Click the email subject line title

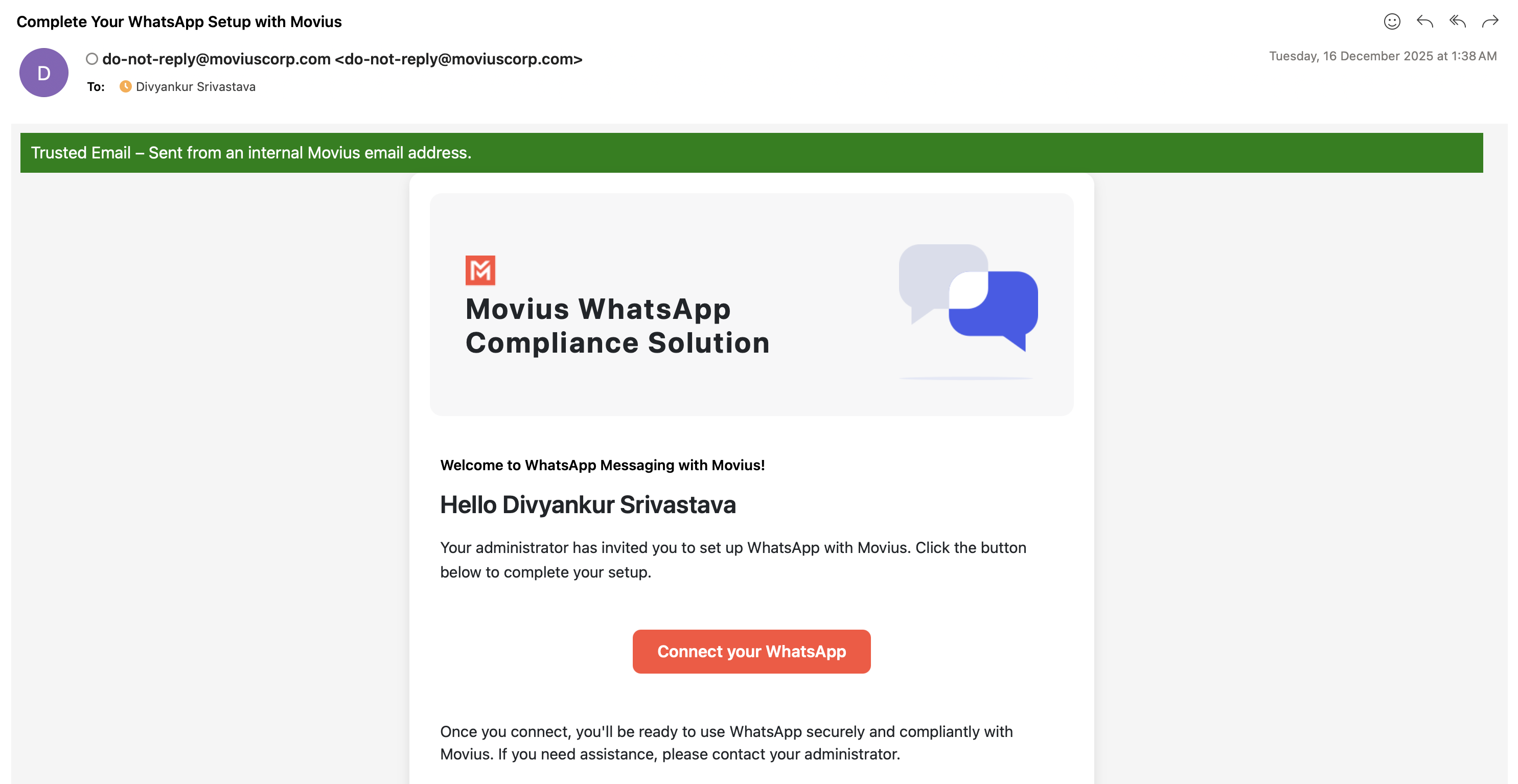[x=179, y=22]
